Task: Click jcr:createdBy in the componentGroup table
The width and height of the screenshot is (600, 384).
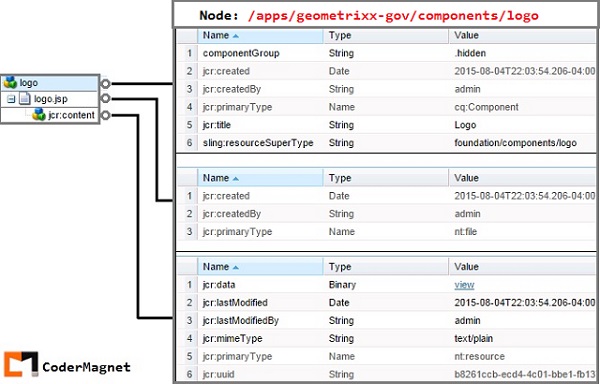Action: (232, 89)
